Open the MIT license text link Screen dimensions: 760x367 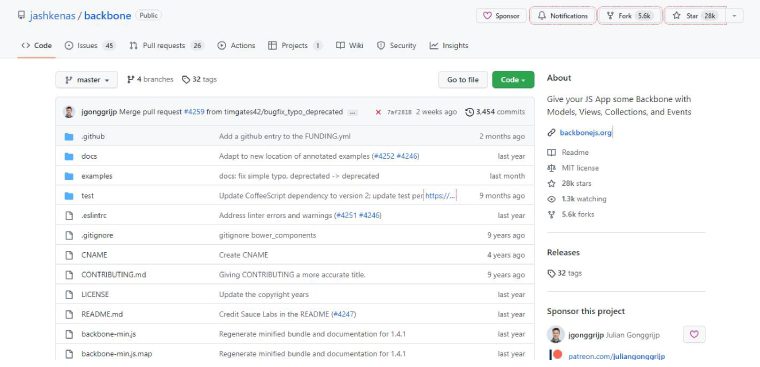tap(580, 168)
